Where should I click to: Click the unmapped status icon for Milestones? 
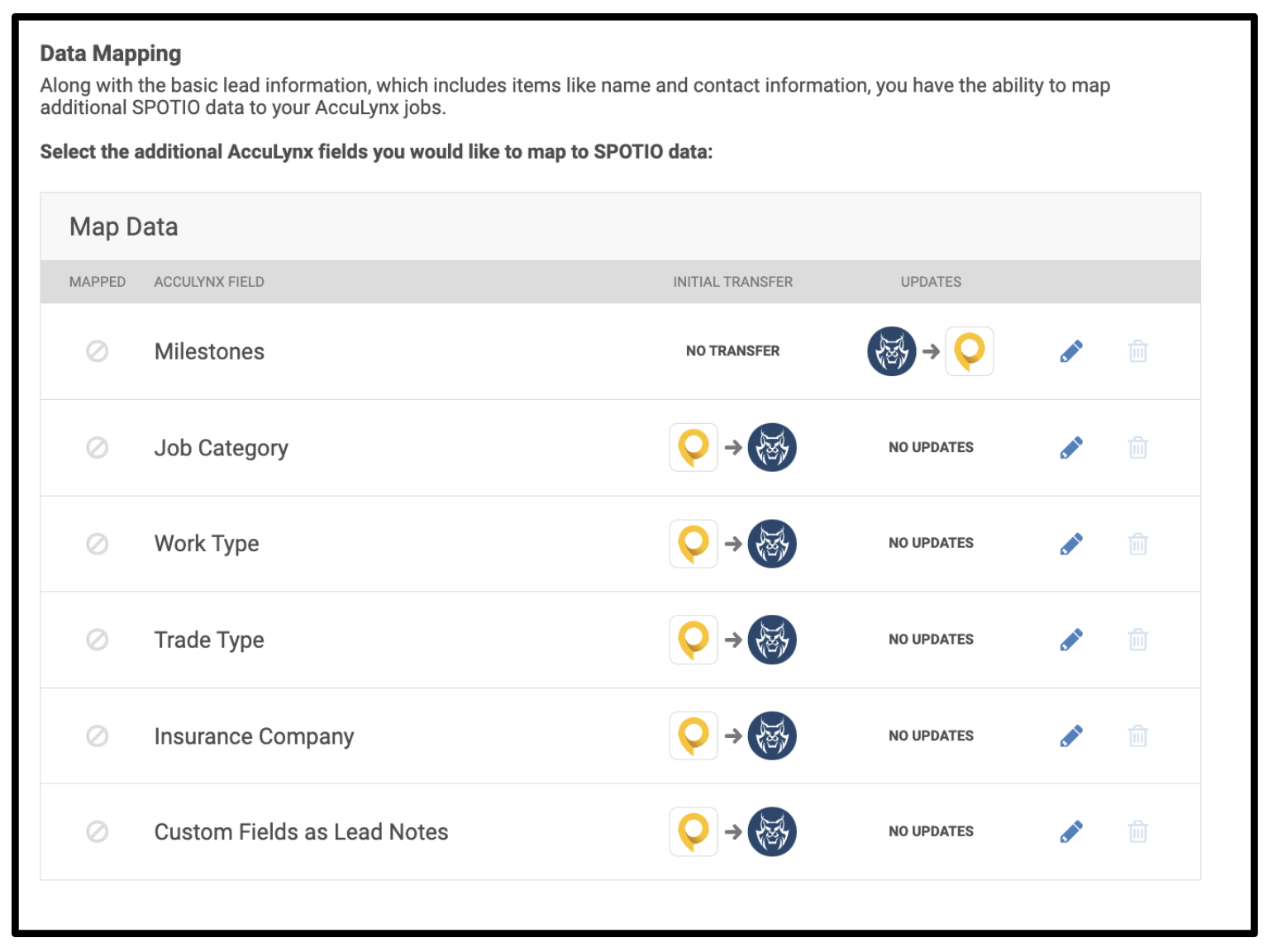point(98,351)
